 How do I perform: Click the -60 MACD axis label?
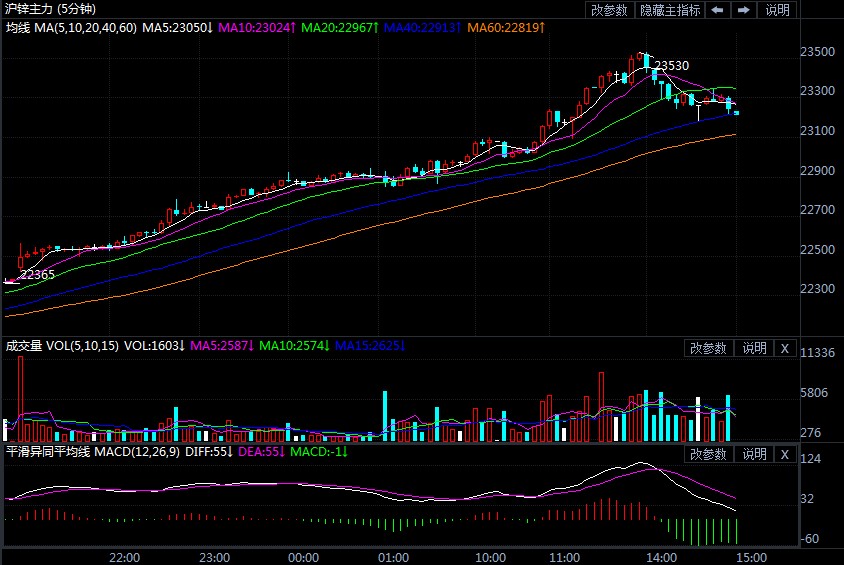coord(808,539)
